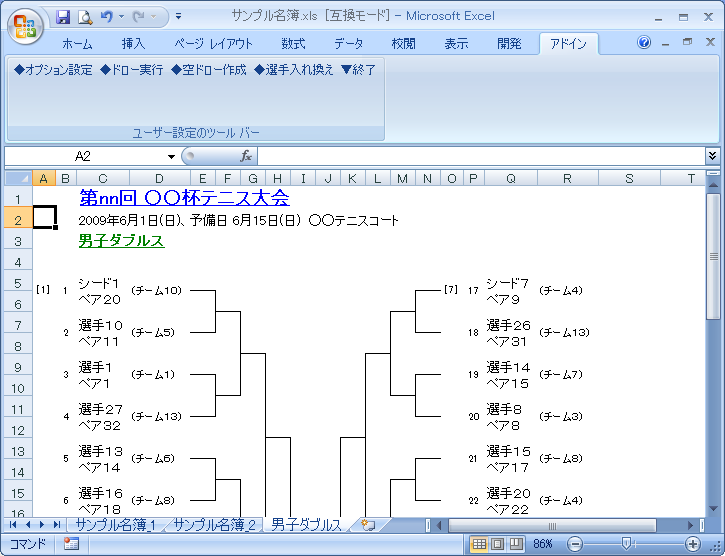Click cell with シード1
The image size is (725, 556).
[99, 283]
